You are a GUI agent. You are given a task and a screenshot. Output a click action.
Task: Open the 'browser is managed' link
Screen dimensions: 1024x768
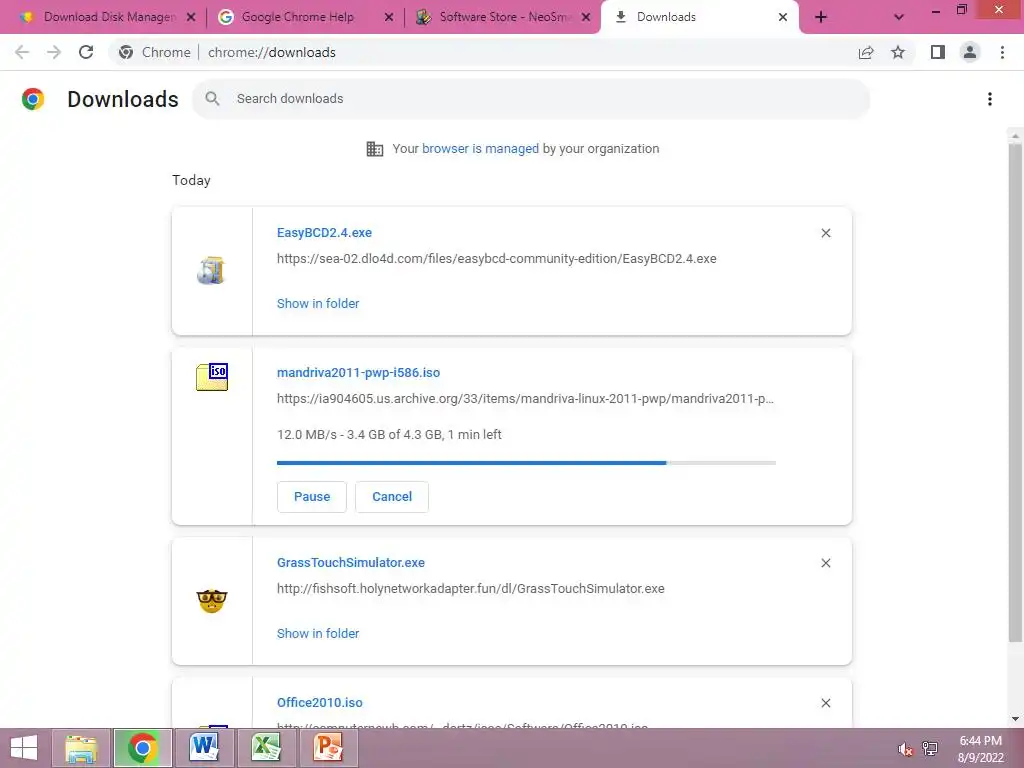pos(480,149)
